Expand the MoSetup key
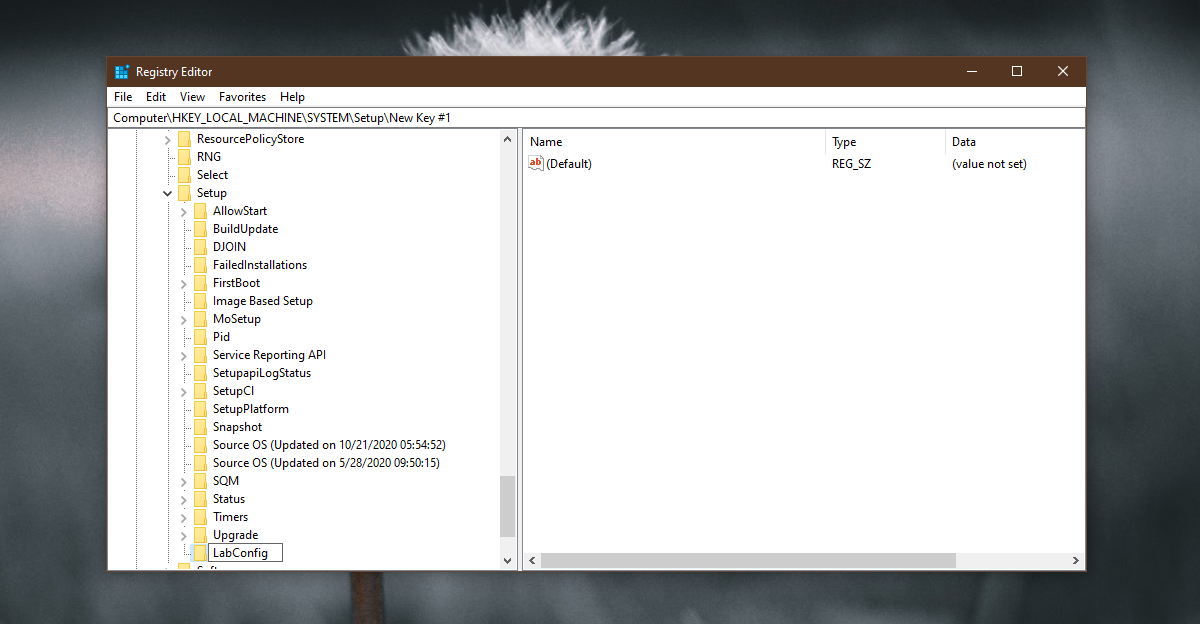The width and height of the screenshot is (1200, 624). point(184,319)
